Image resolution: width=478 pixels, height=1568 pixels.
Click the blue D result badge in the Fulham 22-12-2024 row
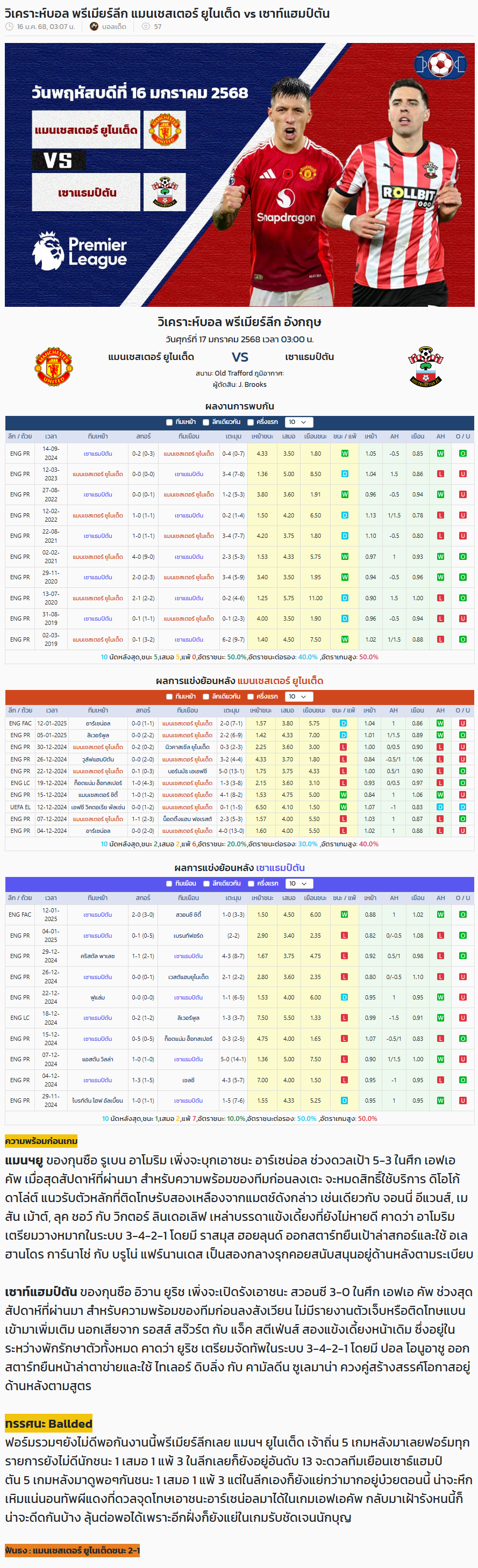pos(345,998)
